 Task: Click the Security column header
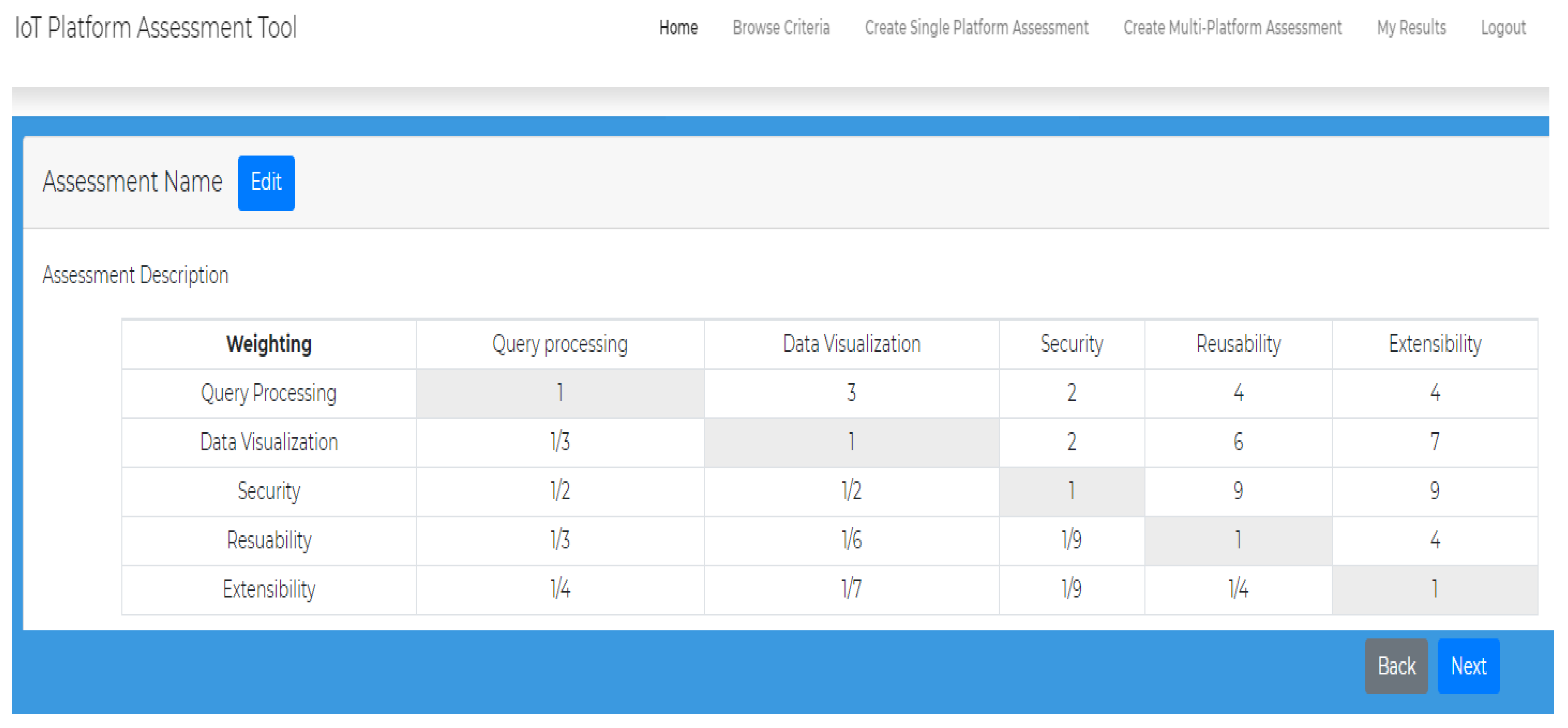(x=1071, y=344)
